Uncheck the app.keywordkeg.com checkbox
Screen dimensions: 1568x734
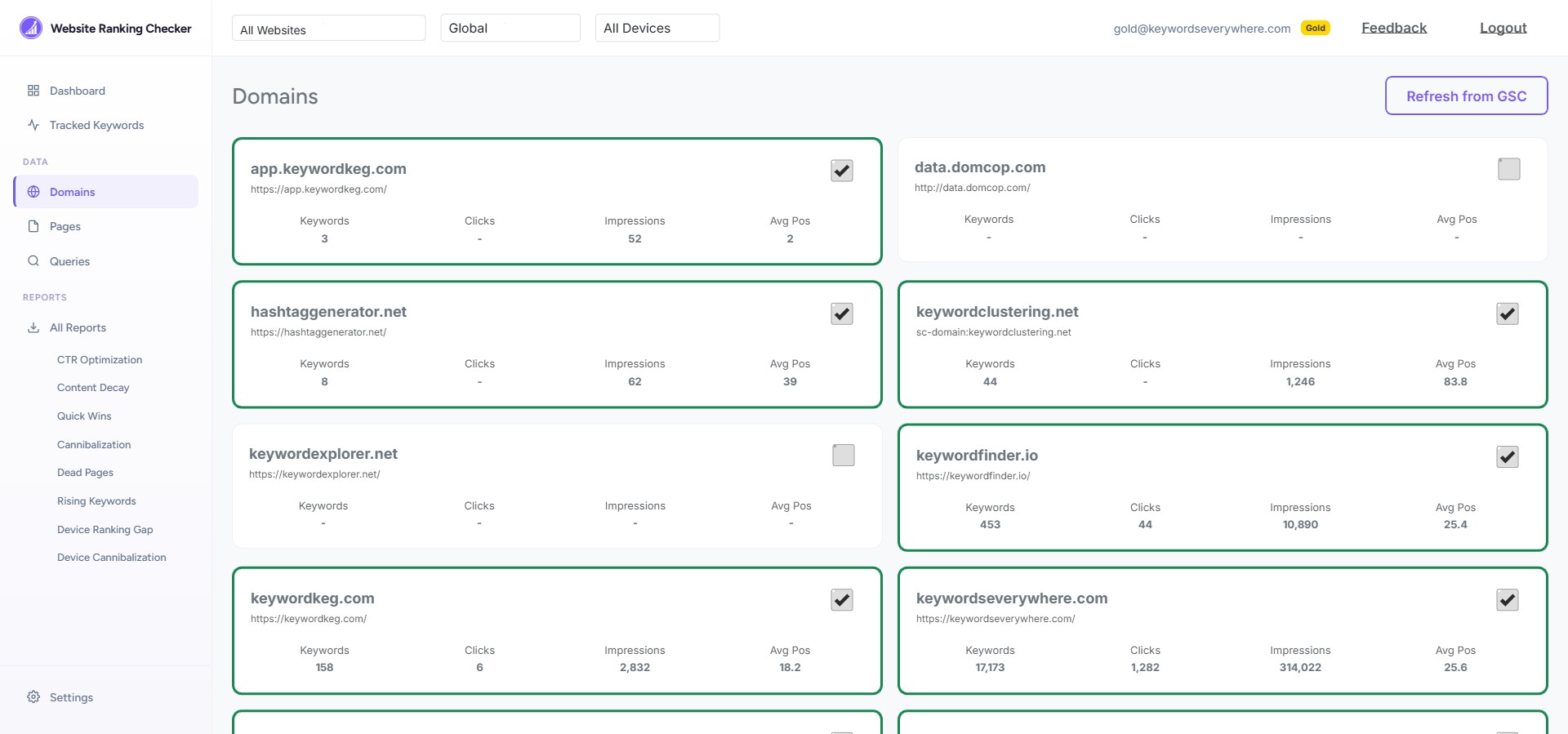[x=842, y=171]
